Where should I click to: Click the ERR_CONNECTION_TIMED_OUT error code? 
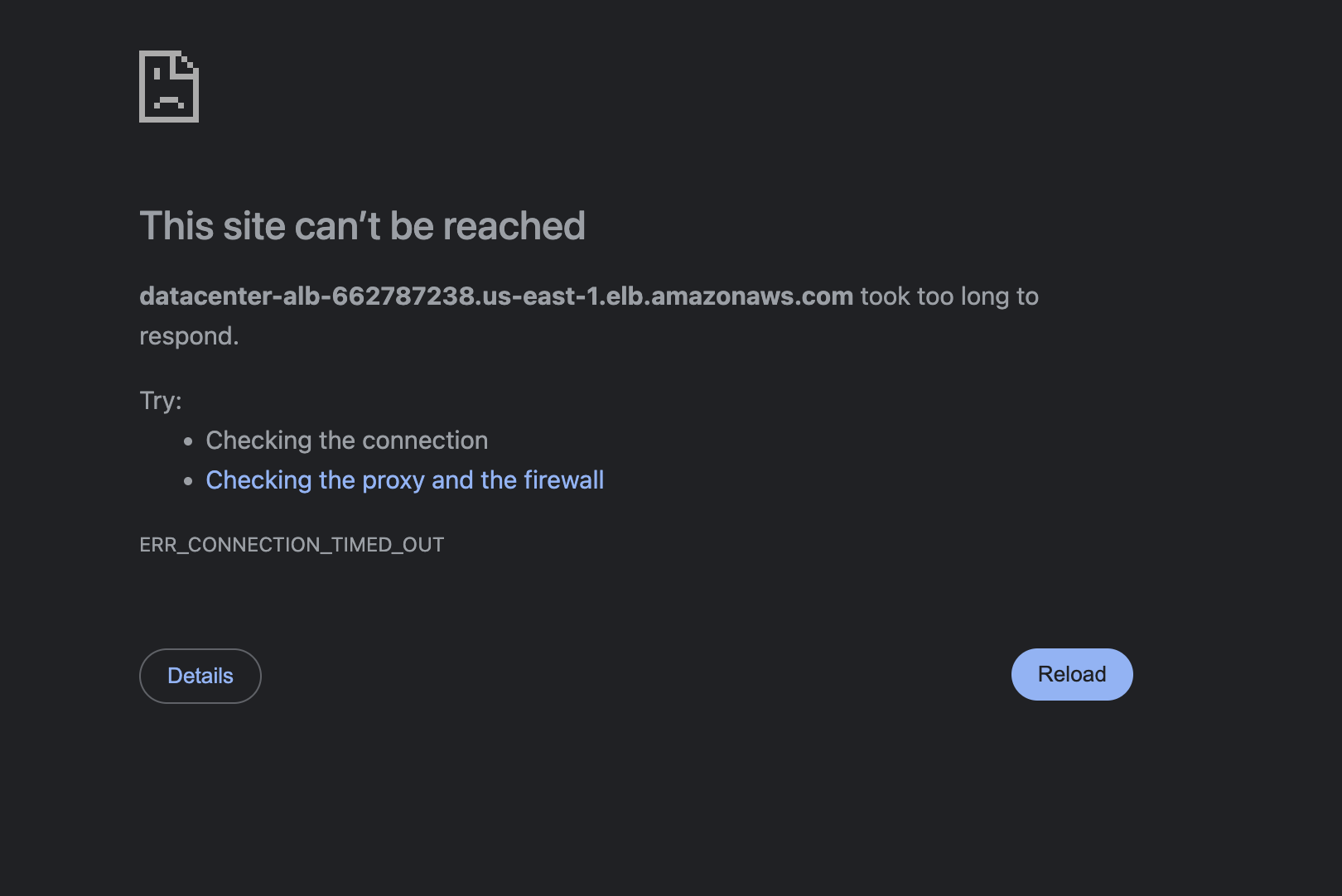pos(292,545)
